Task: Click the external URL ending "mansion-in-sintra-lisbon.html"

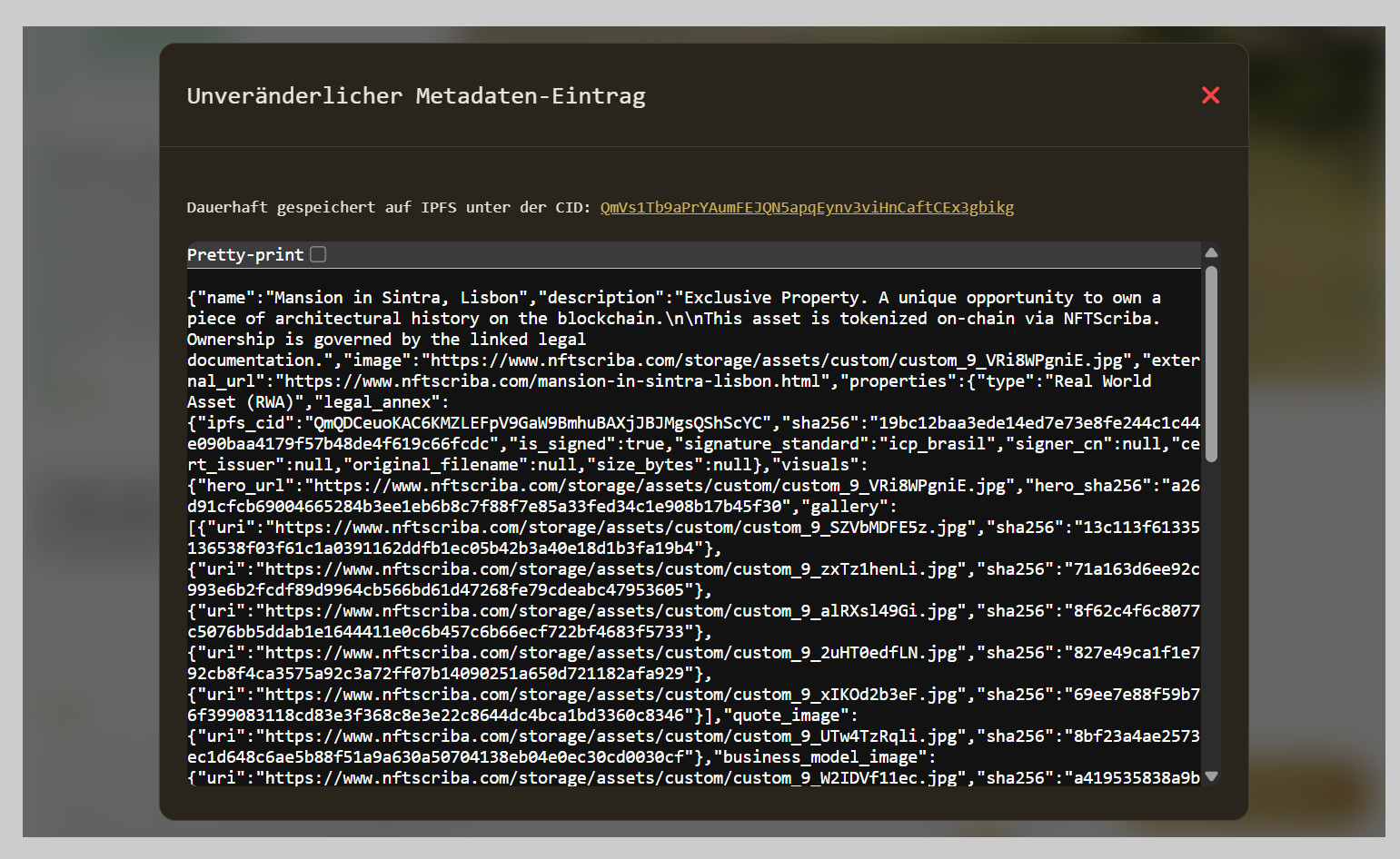Action: coord(553,381)
